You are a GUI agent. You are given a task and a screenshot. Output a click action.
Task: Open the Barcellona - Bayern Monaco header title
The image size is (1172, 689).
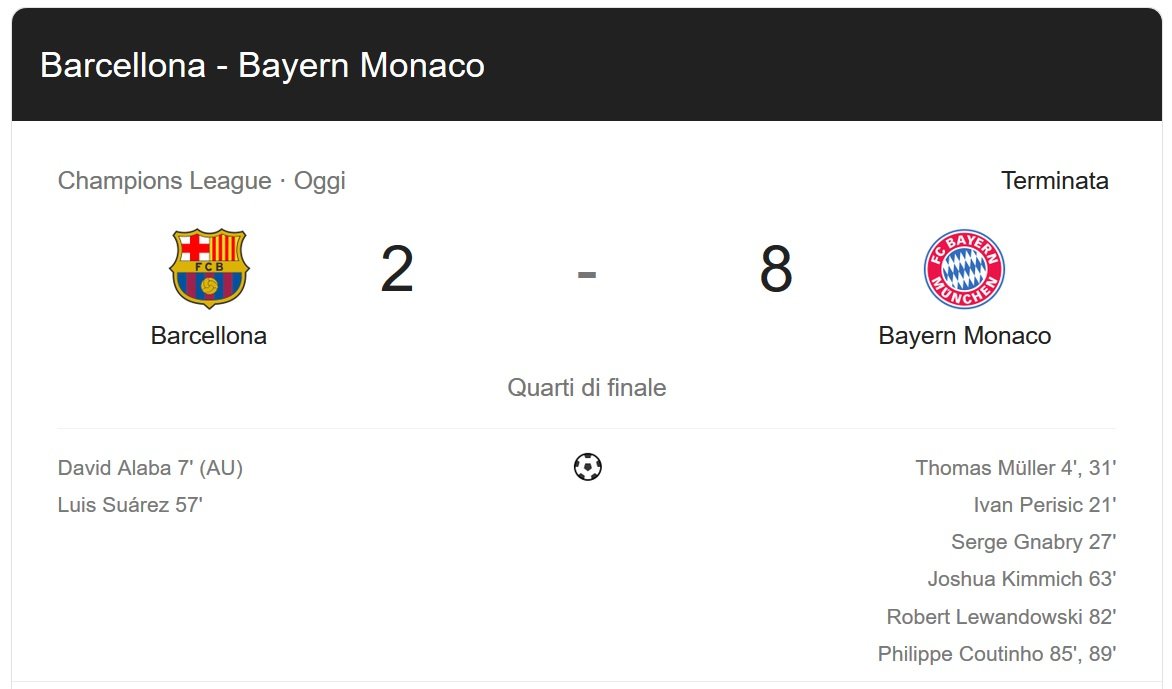coord(262,66)
